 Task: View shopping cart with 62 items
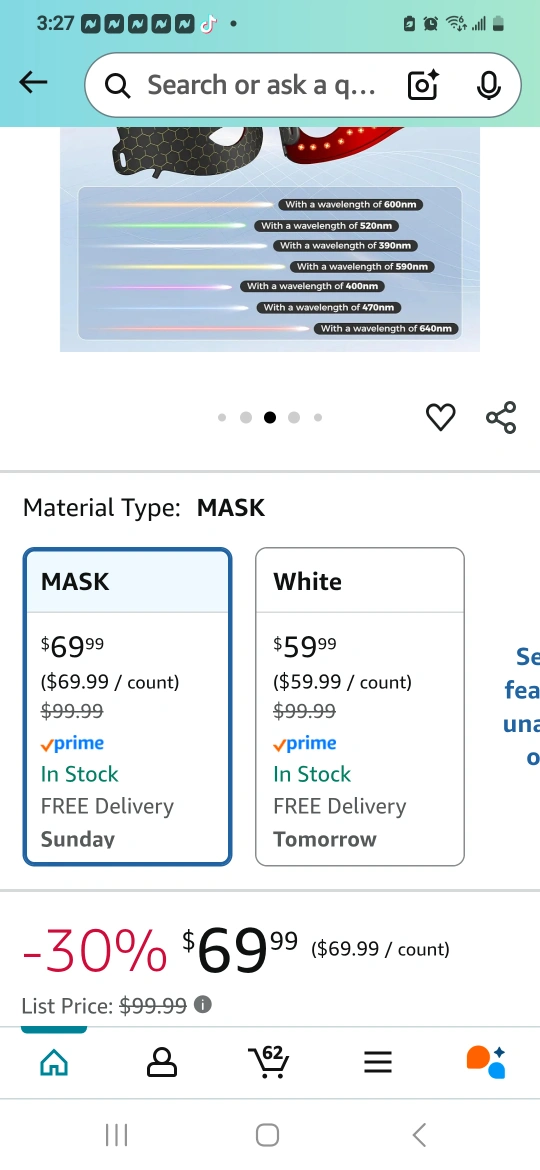[x=269, y=1061]
